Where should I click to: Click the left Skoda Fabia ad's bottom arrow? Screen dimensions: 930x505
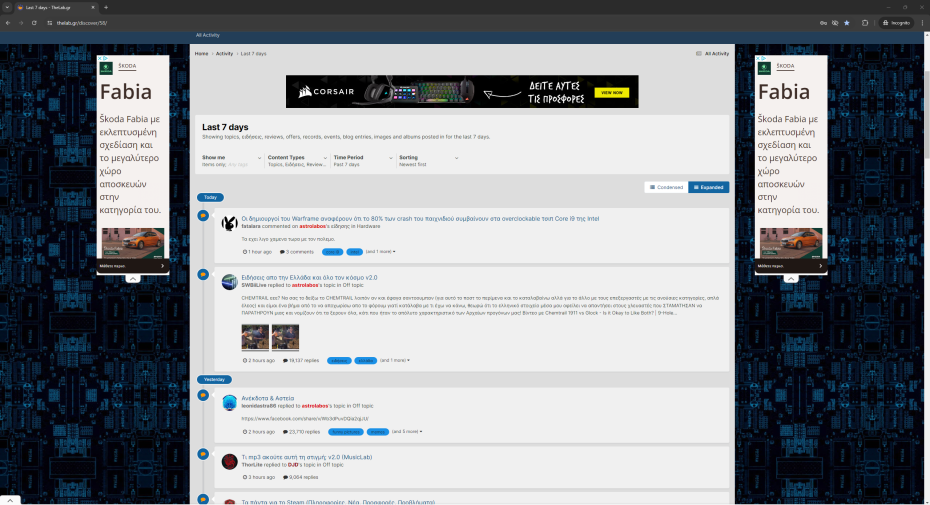pyautogui.click(x=163, y=266)
